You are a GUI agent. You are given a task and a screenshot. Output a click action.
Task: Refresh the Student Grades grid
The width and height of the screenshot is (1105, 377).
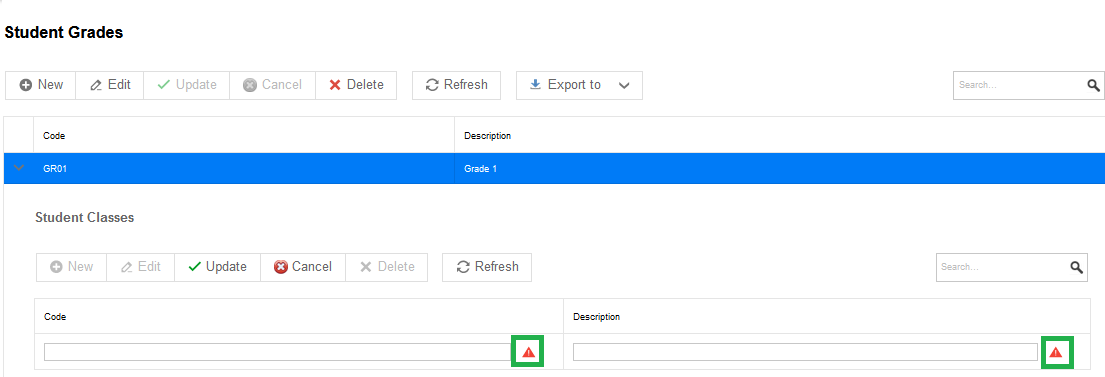coord(457,85)
